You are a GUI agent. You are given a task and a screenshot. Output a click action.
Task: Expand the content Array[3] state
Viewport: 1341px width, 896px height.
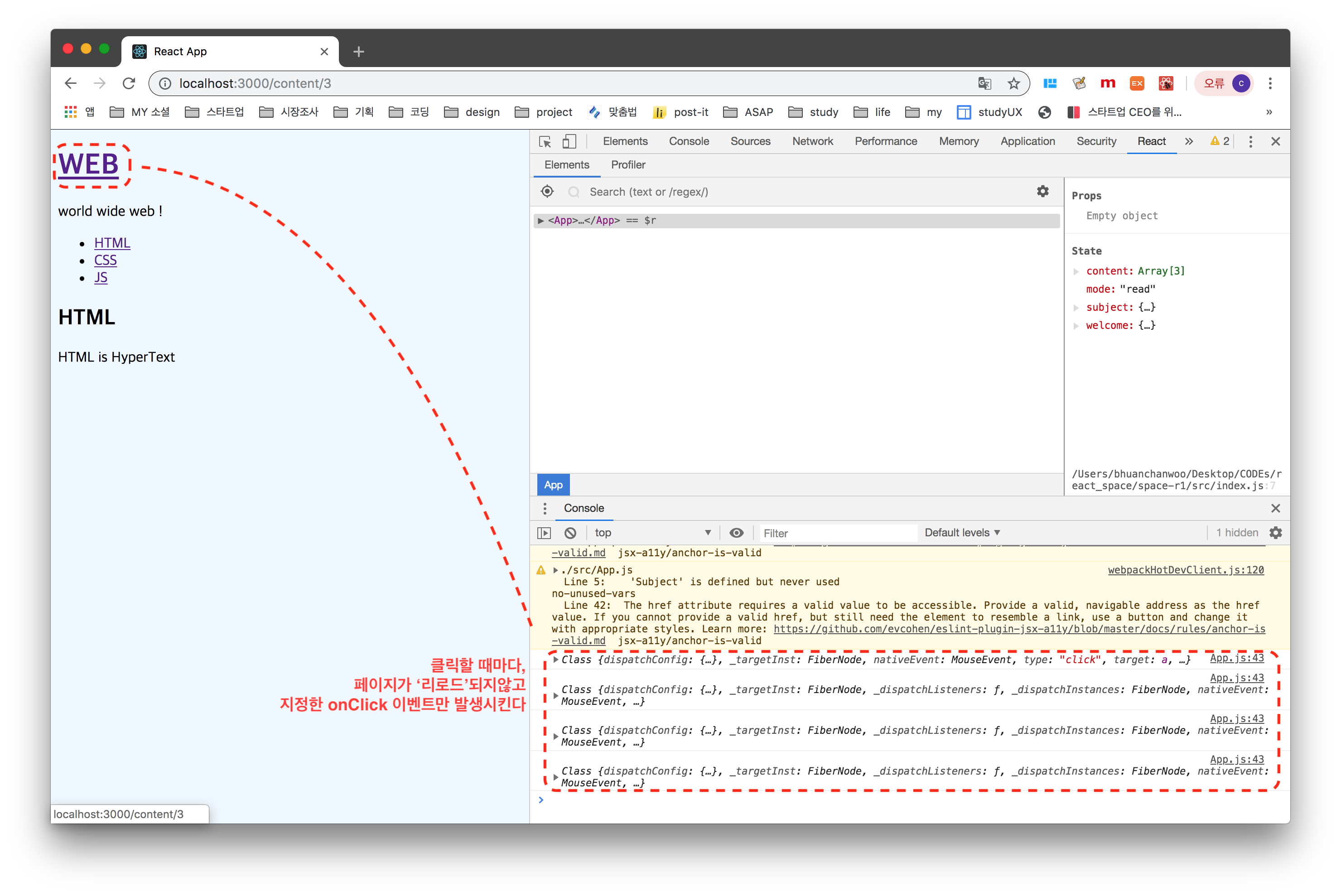(x=1076, y=271)
